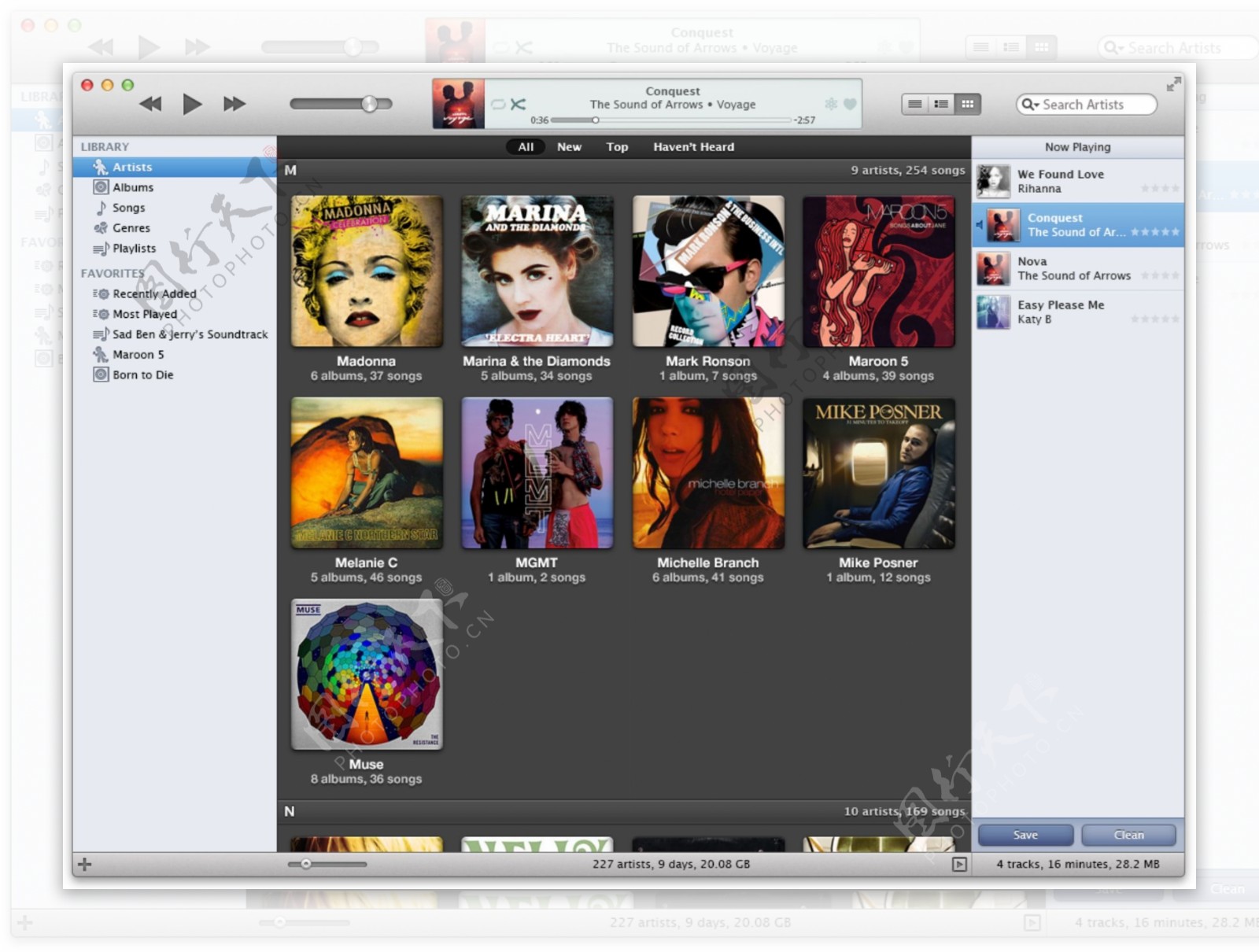Image resolution: width=1259 pixels, height=952 pixels.
Task: Select Artists in the library sidebar
Action: point(175,167)
